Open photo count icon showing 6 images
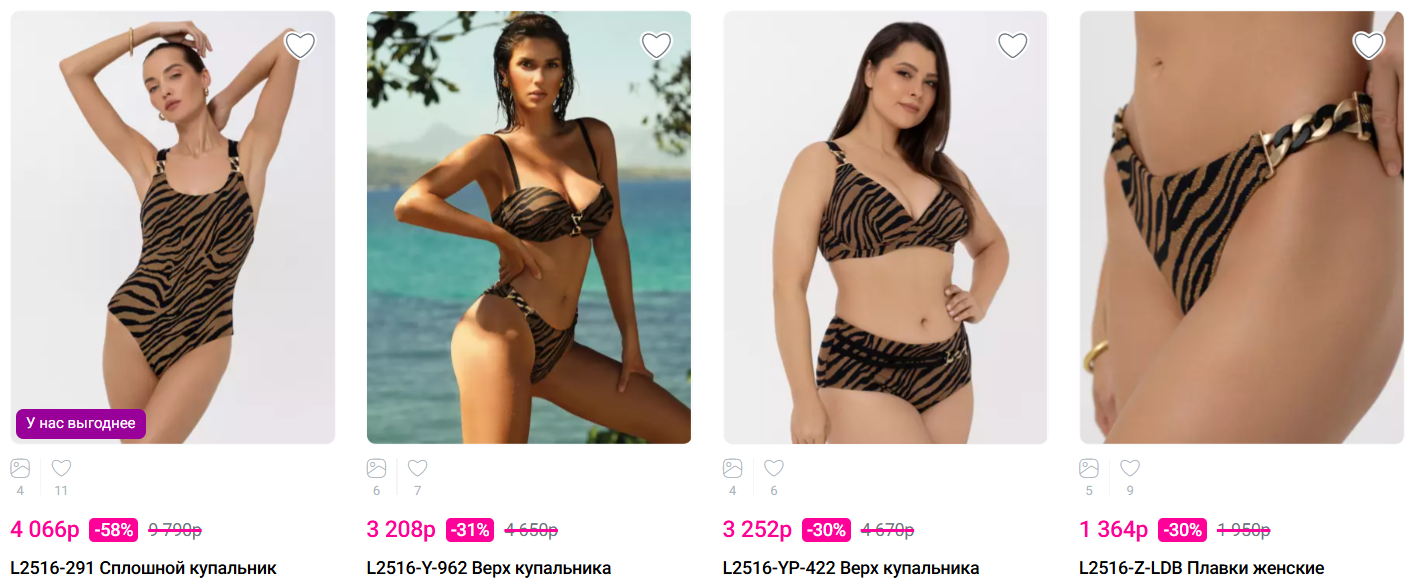Image resolution: width=1420 pixels, height=582 pixels. [376, 468]
